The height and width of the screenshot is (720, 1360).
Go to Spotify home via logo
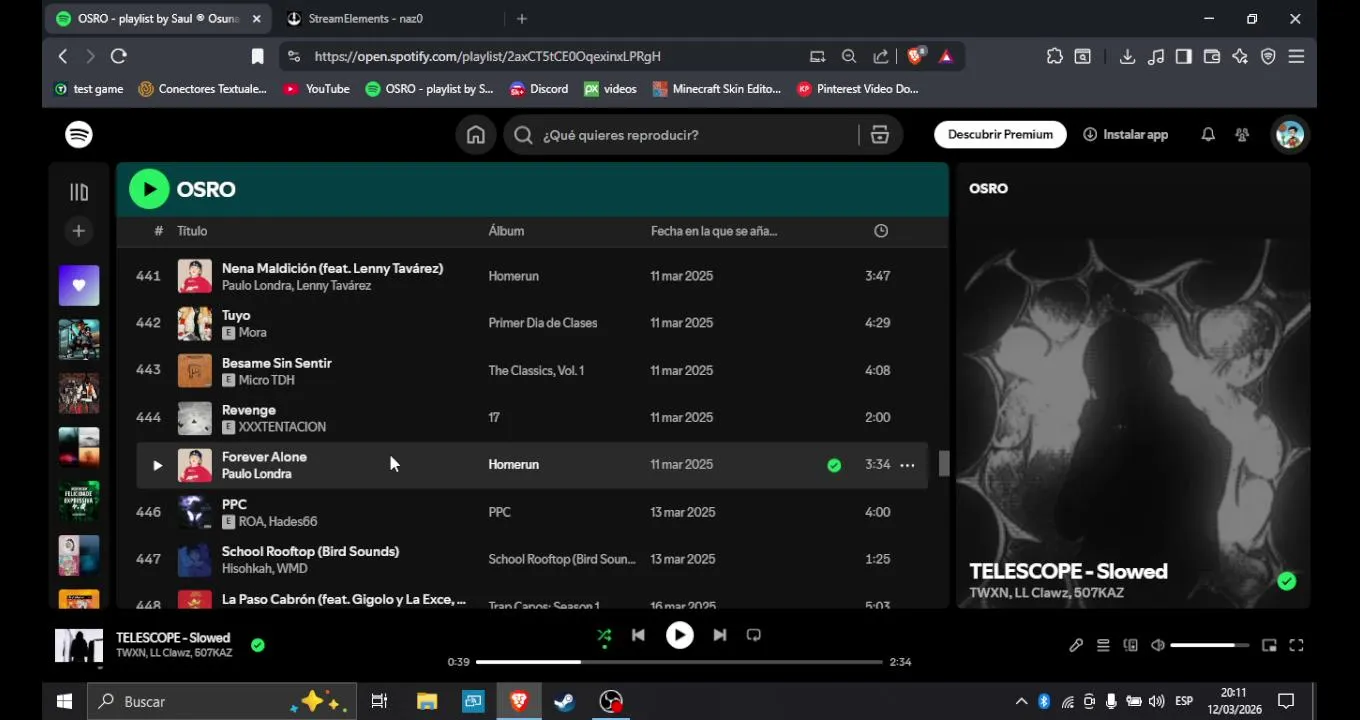[x=79, y=134]
